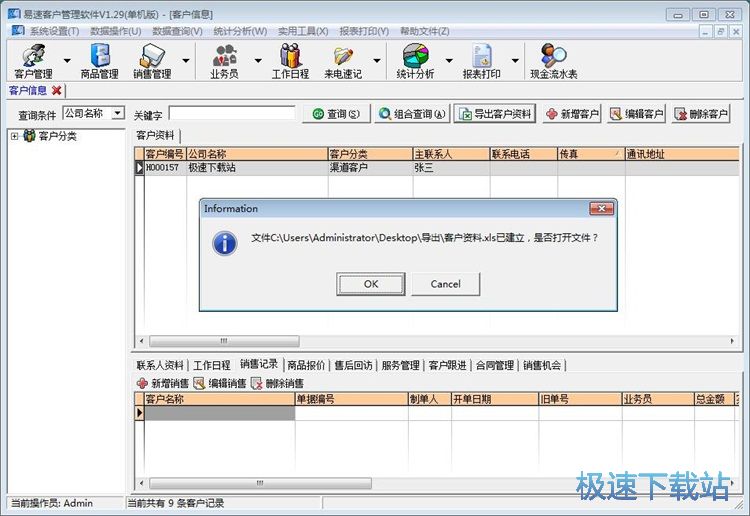Expand the 客户管理 dropdown arrow

point(67,61)
